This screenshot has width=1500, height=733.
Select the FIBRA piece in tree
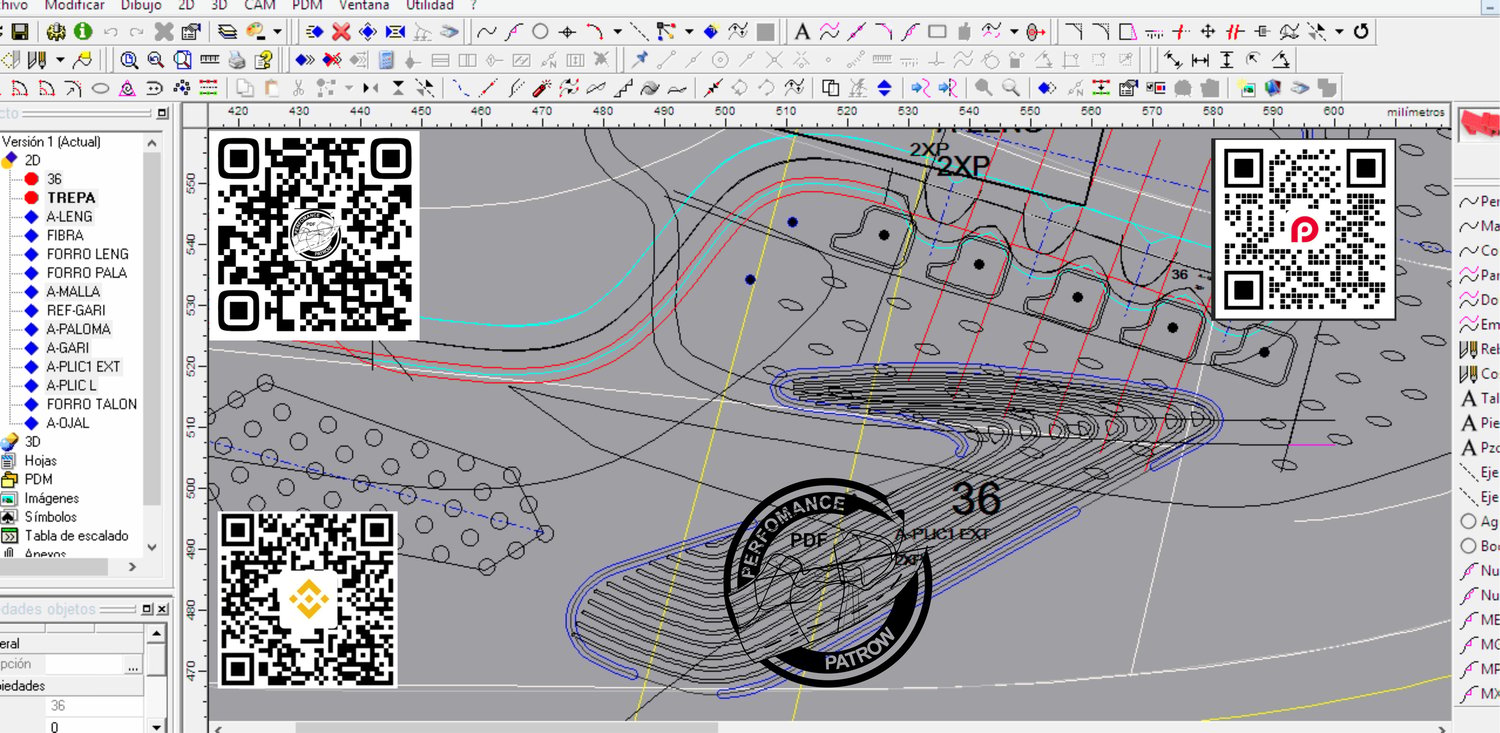coord(65,235)
